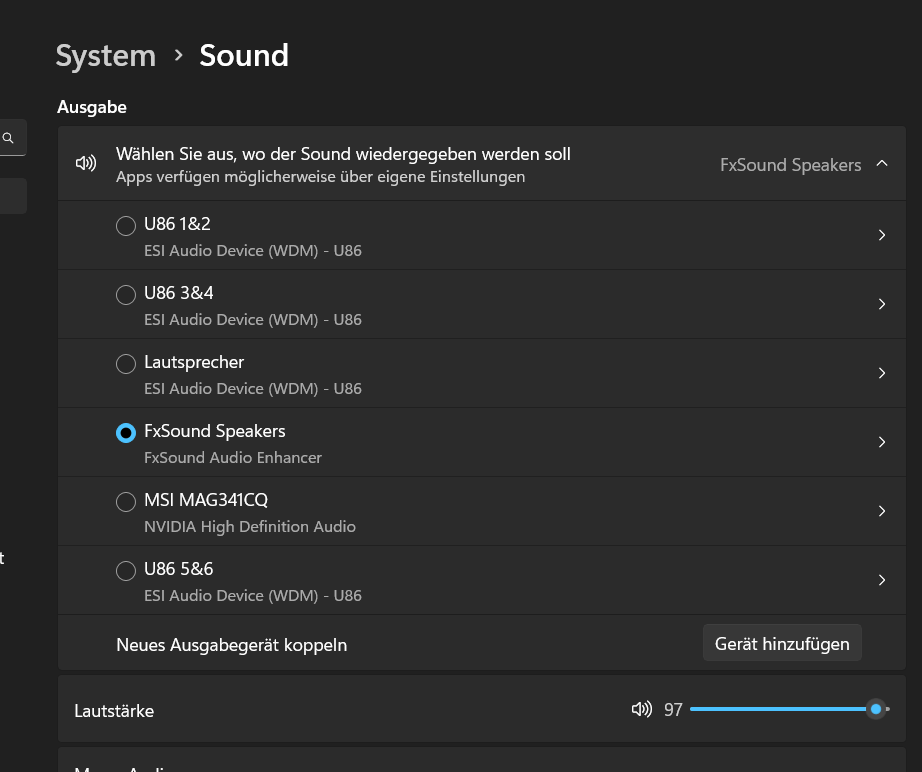Collapse the output device list chevron
Viewport: 922px width, 772px height.
point(881,164)
